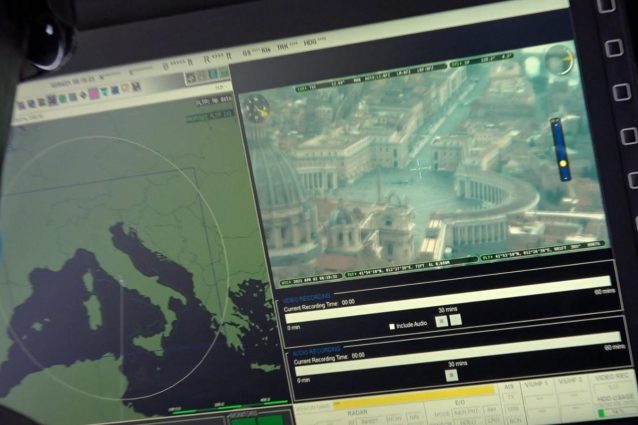
Task: Start video recording with the first control button
Action: point(441,320)
